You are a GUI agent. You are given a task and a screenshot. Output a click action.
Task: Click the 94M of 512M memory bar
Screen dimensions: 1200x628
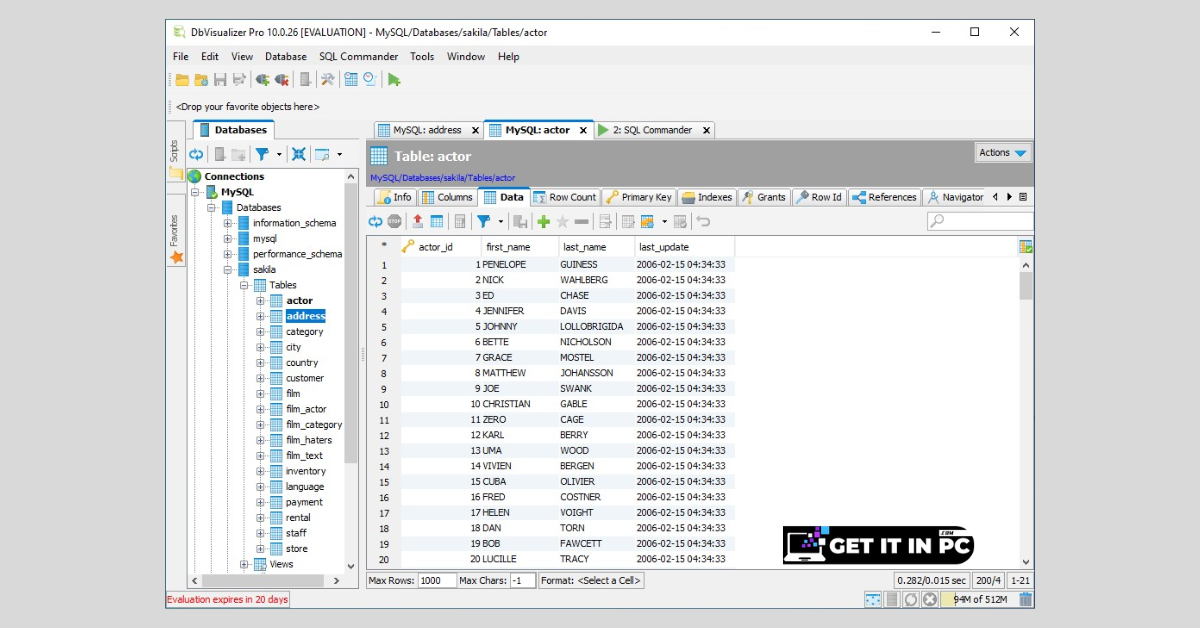coord(978,599)
